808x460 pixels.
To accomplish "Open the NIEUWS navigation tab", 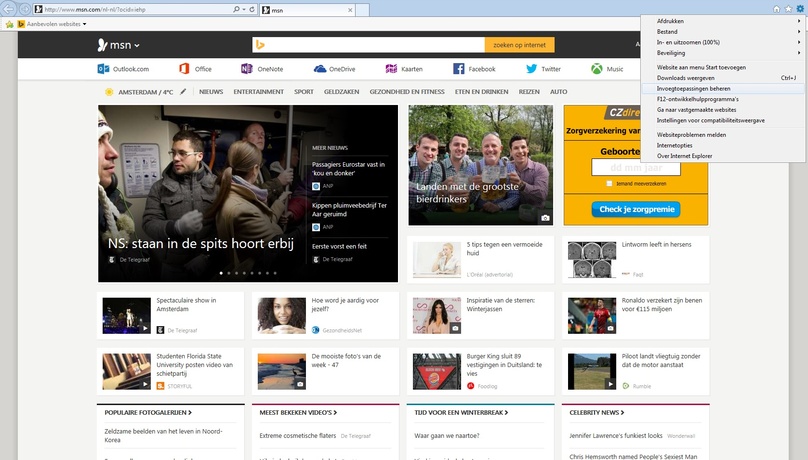I will pos(211,92).
